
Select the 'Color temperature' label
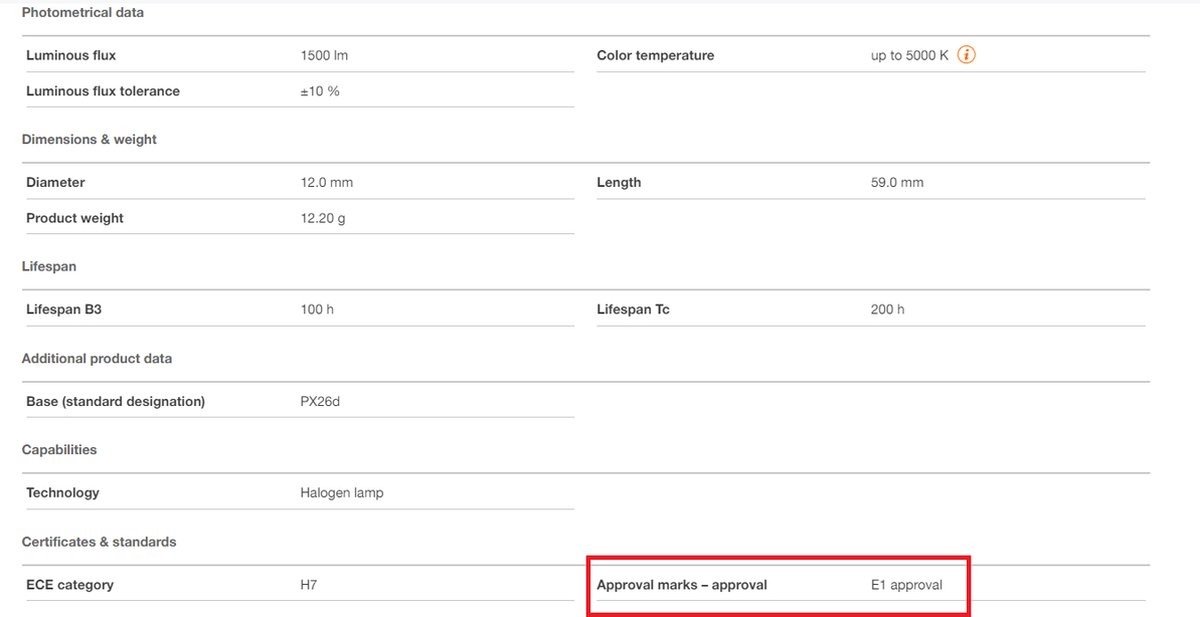655,56
